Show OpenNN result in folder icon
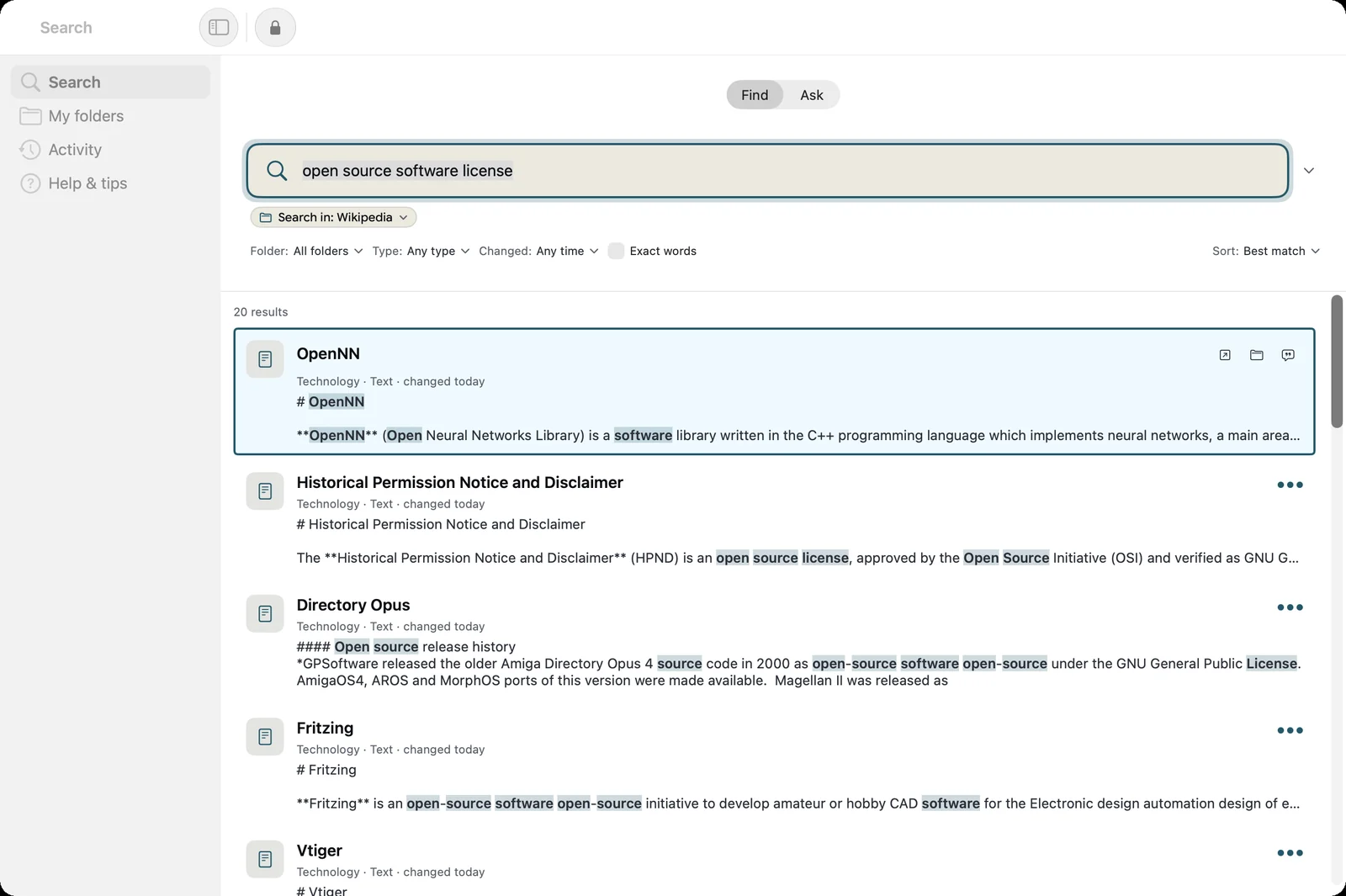 point(1257,355)
